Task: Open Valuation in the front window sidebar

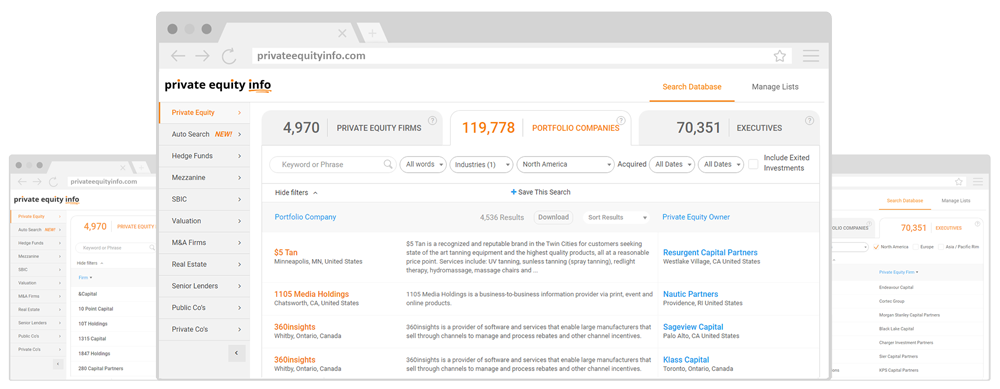Action: point(204,221)
